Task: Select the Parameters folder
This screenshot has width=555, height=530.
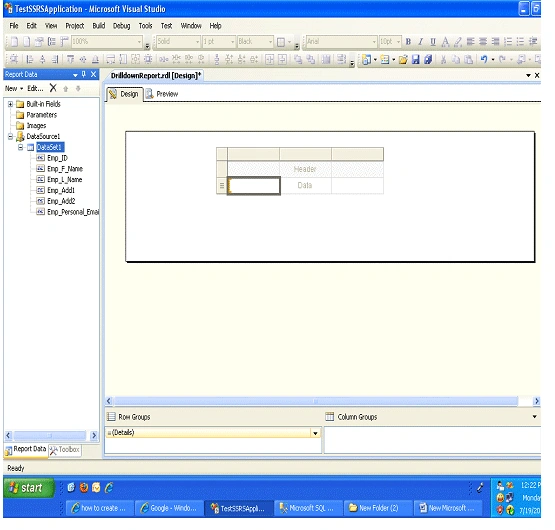Action: (x=41, y=115)
